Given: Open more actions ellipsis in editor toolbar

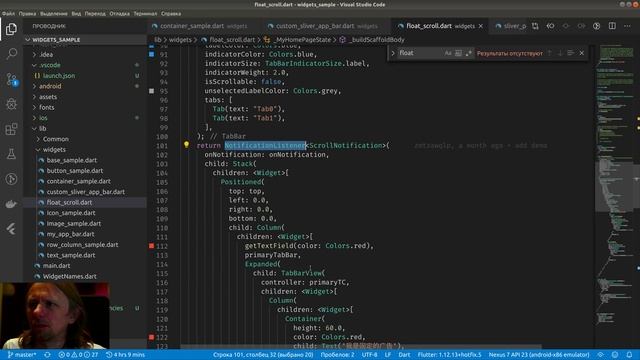Looking at the screenshot, I should (627, 26).
